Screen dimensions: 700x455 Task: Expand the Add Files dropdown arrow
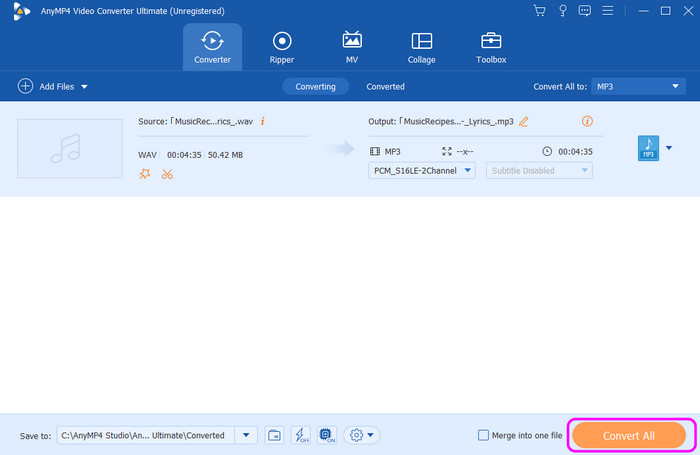click(84, 87)
